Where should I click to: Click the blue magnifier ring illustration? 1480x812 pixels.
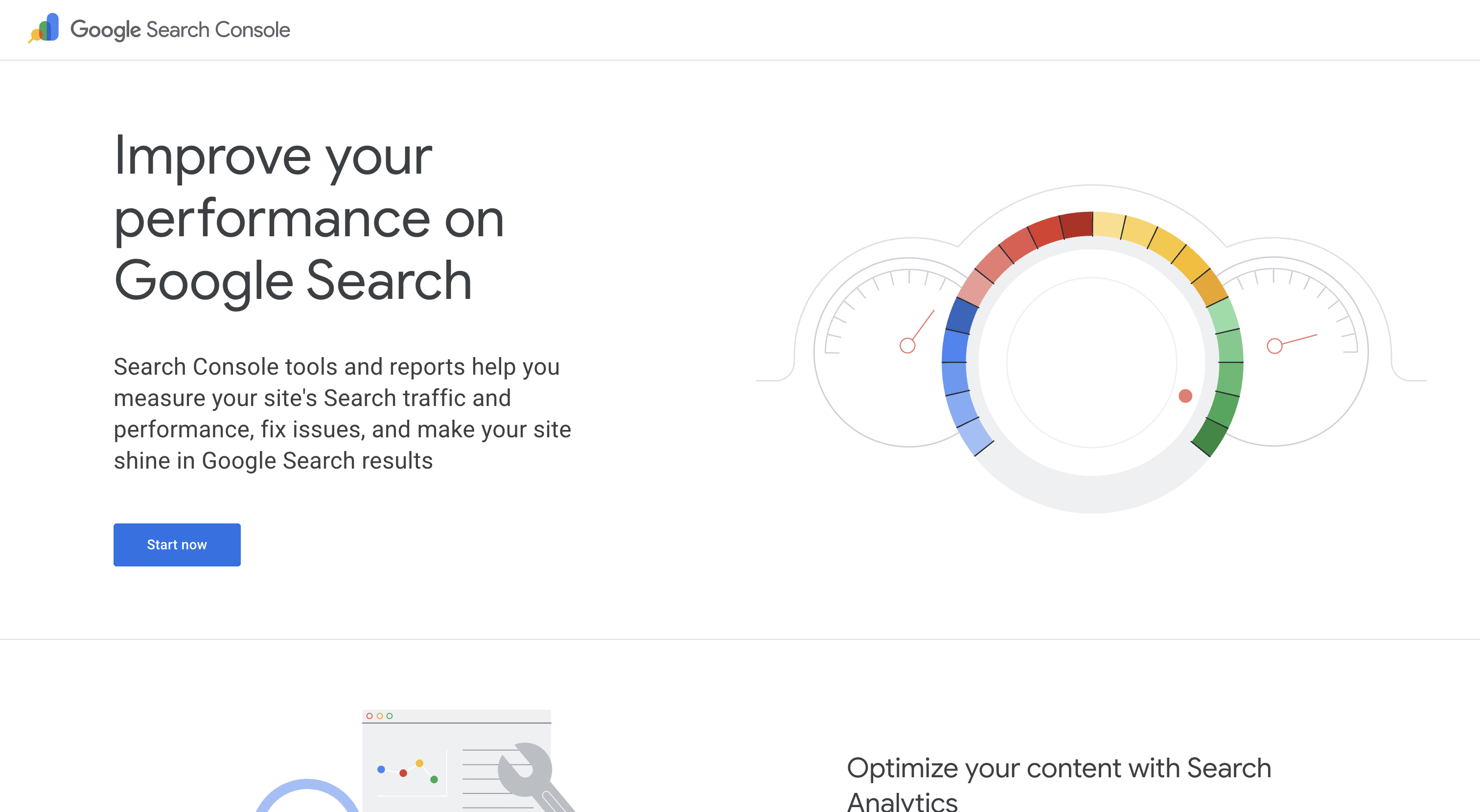[307, 796]
